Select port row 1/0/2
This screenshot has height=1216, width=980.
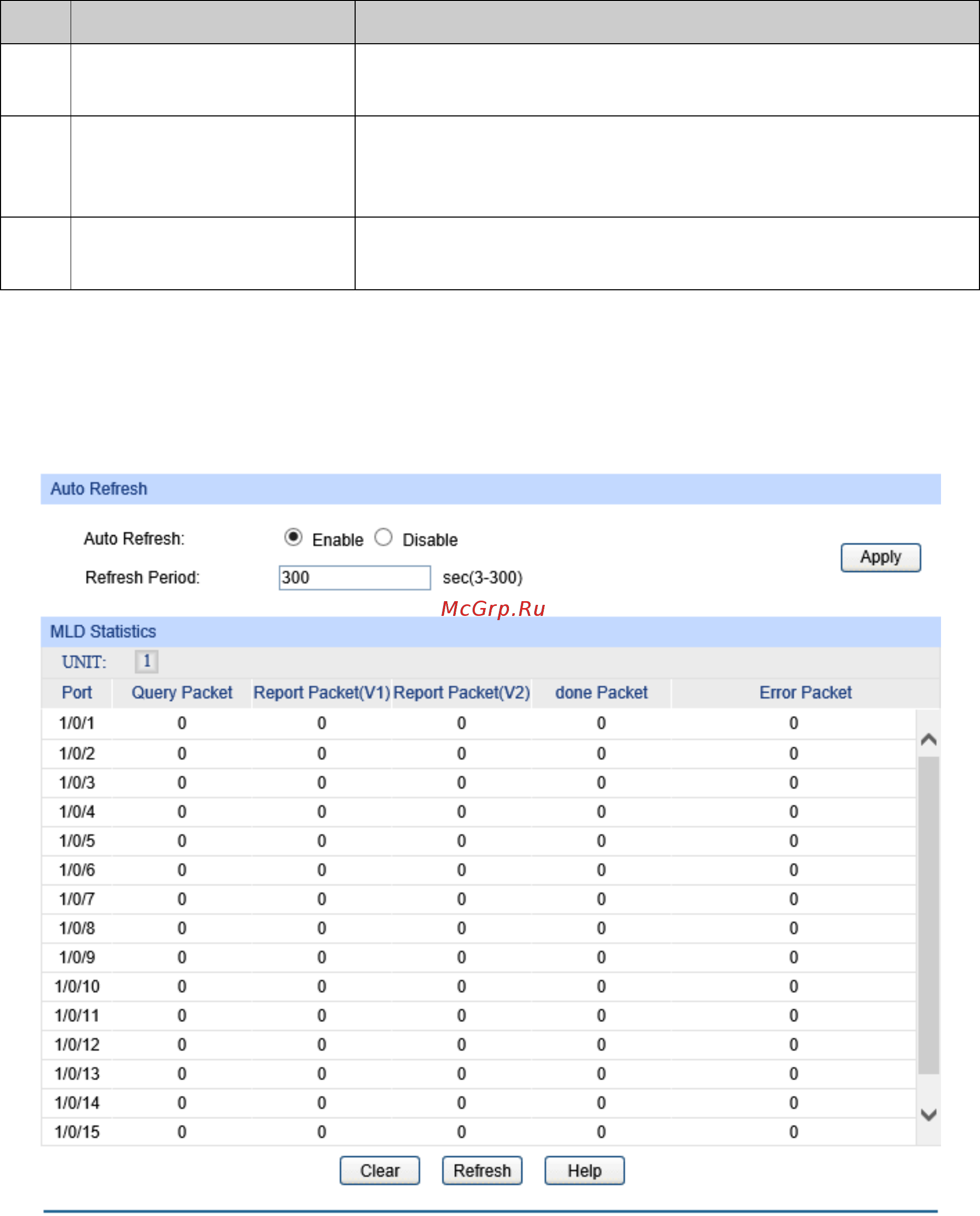pos(479,753)
